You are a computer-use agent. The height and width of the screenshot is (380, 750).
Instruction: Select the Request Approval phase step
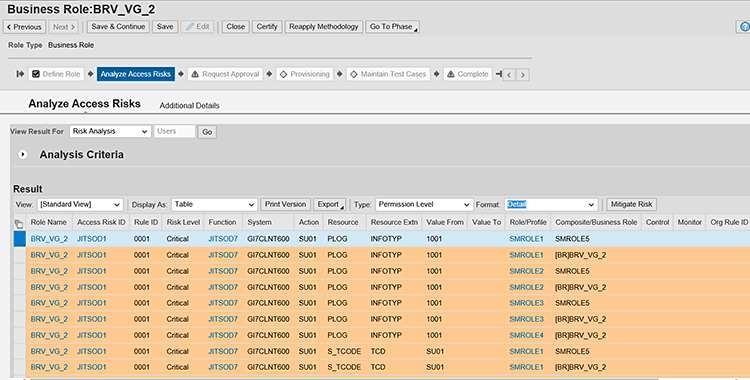[225, 74]
